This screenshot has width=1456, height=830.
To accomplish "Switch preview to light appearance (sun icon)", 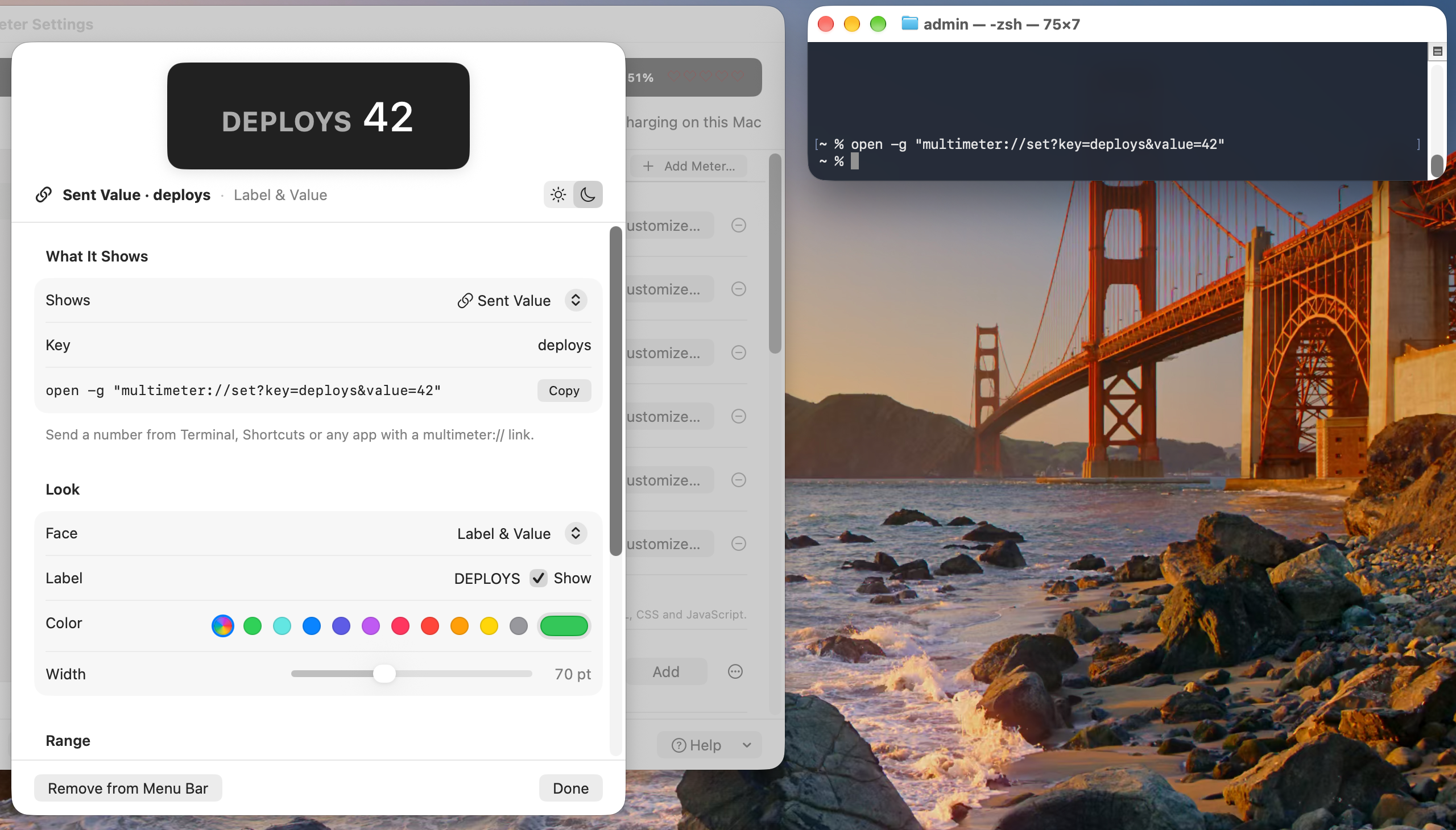I will click(x=559, y=195).
